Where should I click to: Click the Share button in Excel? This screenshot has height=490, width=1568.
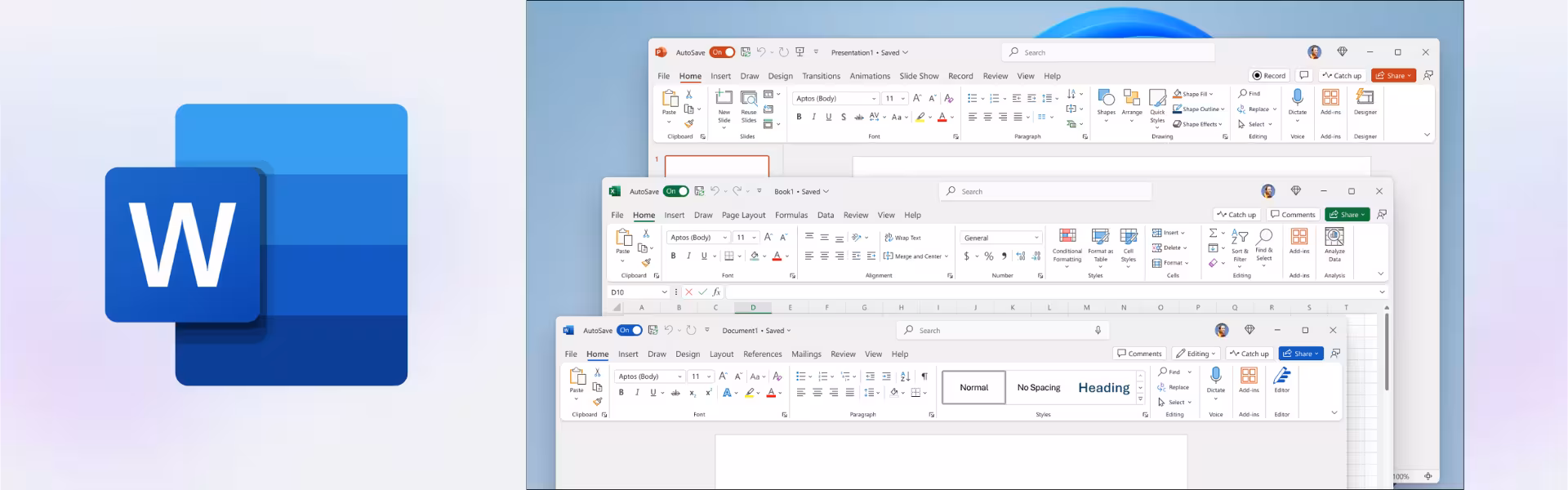point(1347,214)
